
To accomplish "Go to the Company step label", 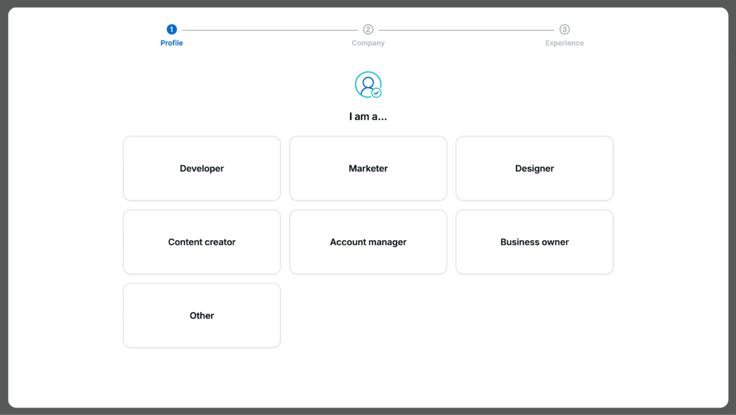I will click(368, 43).
